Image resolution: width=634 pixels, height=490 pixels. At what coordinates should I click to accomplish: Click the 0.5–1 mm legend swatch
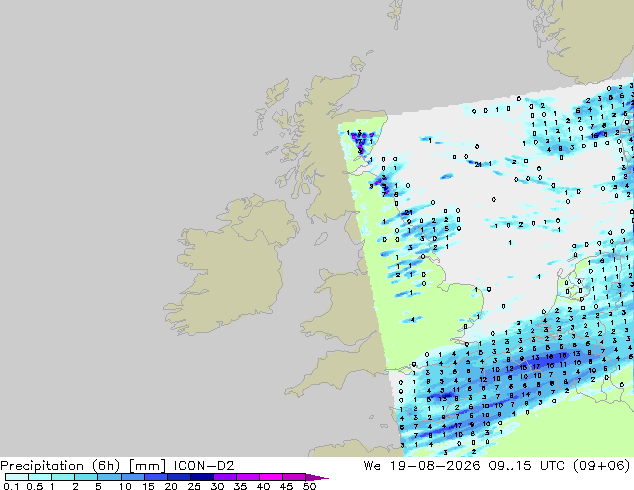[x=40, y=477]
